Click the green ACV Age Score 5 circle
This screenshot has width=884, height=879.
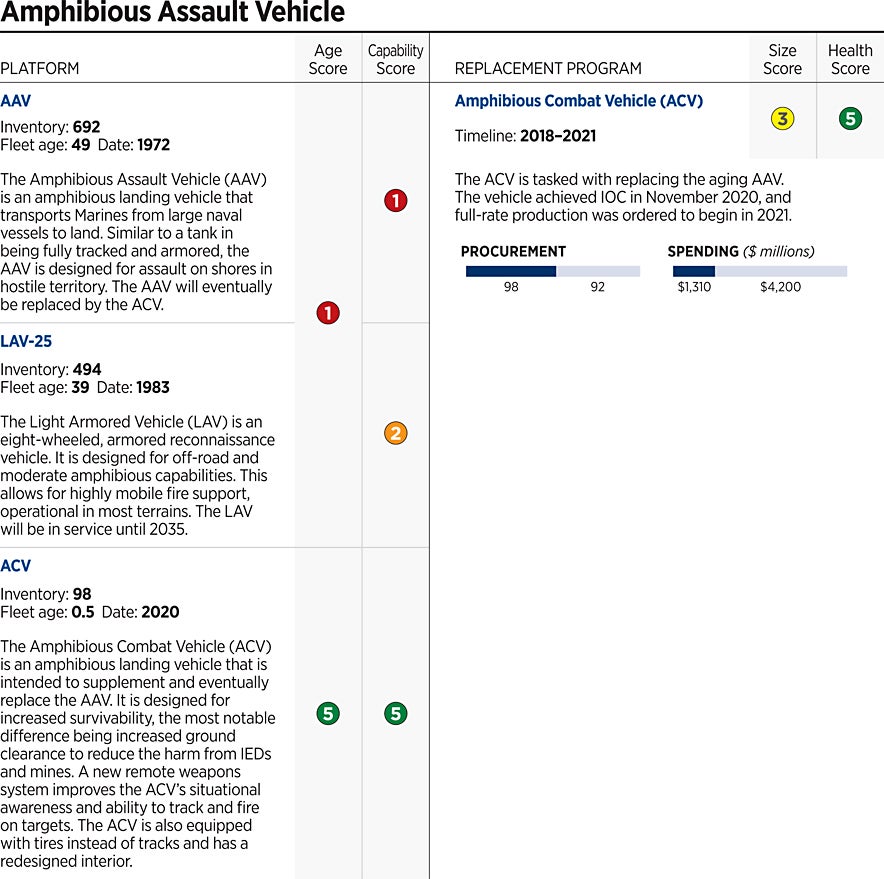pos(327,713)
